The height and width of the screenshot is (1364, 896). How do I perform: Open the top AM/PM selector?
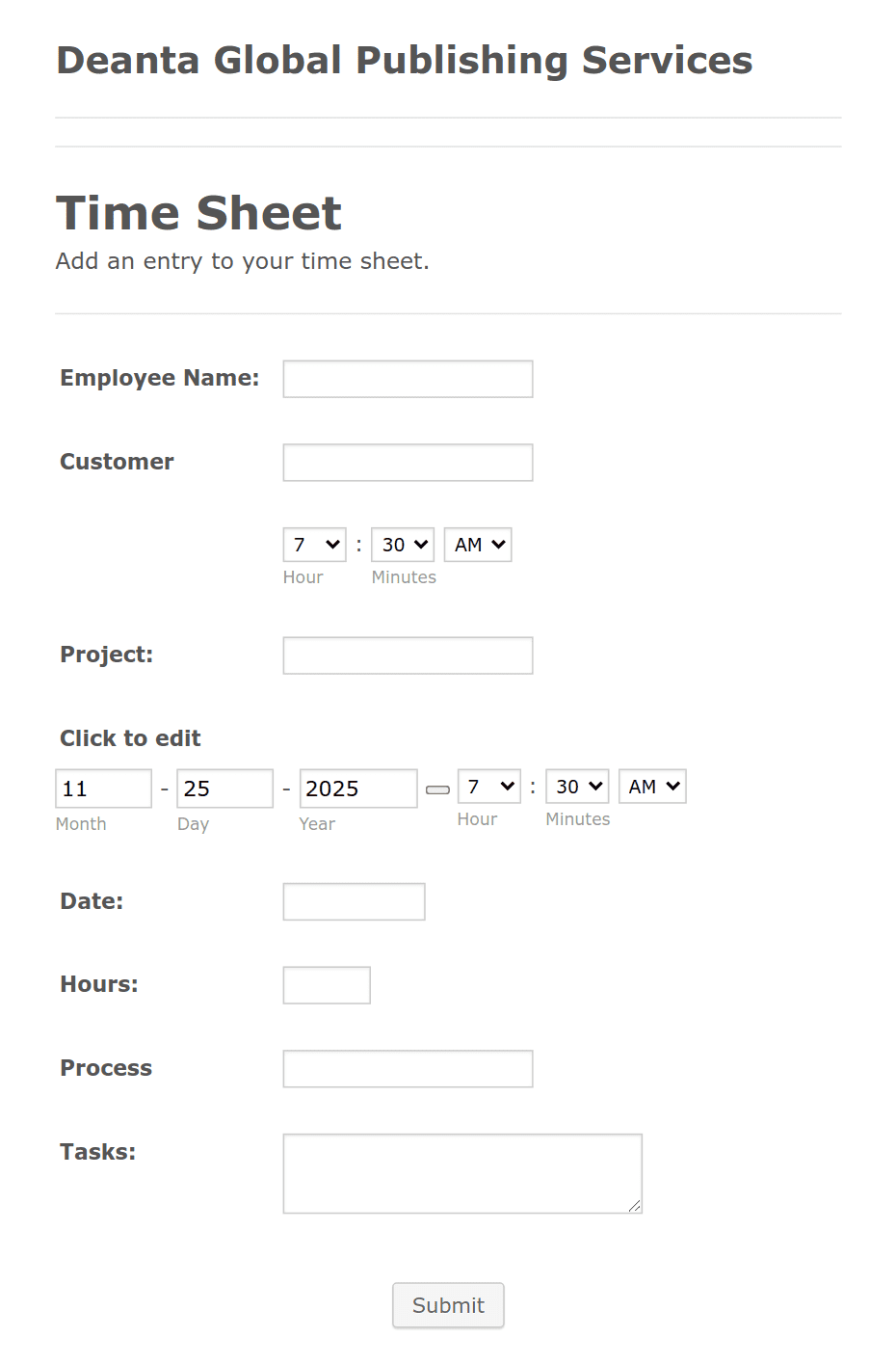(x=477, y=544)
